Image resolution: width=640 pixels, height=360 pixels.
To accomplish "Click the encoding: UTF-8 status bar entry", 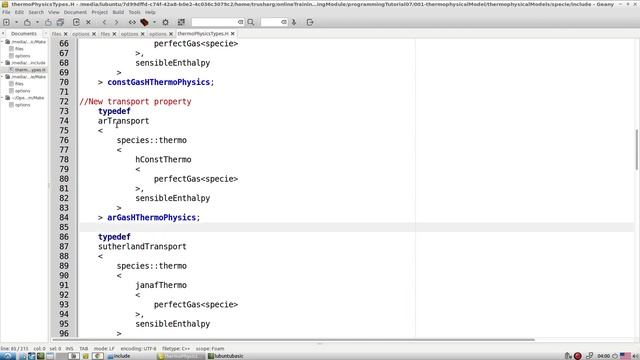I will click(x=138, y=349).
